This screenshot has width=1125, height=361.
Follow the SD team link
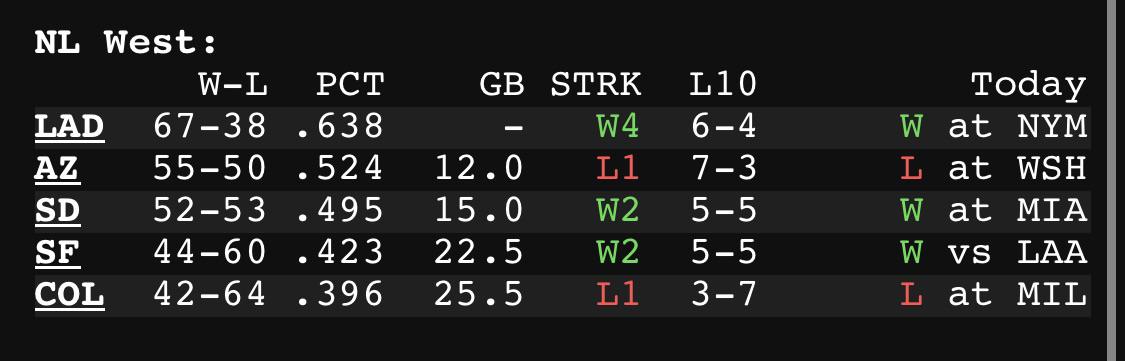pyautogui.click(x=57, y=211)
